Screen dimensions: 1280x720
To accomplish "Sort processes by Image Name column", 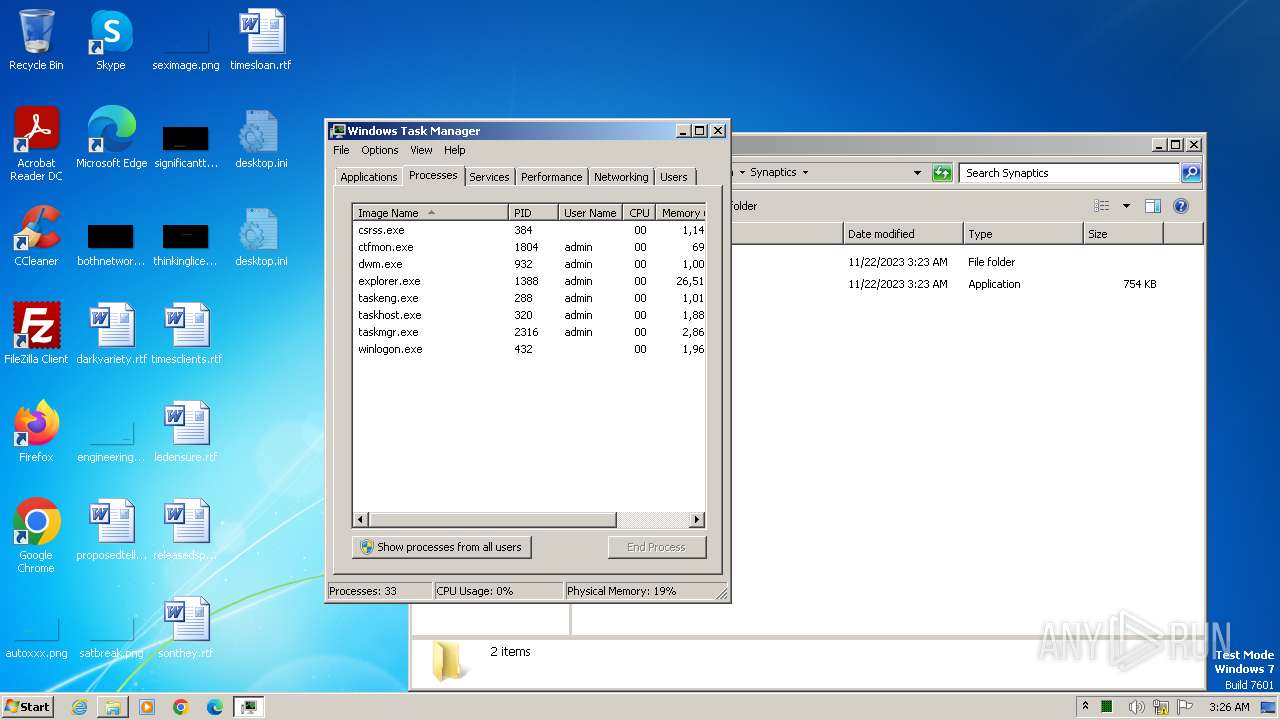I will tap(430, 213).
